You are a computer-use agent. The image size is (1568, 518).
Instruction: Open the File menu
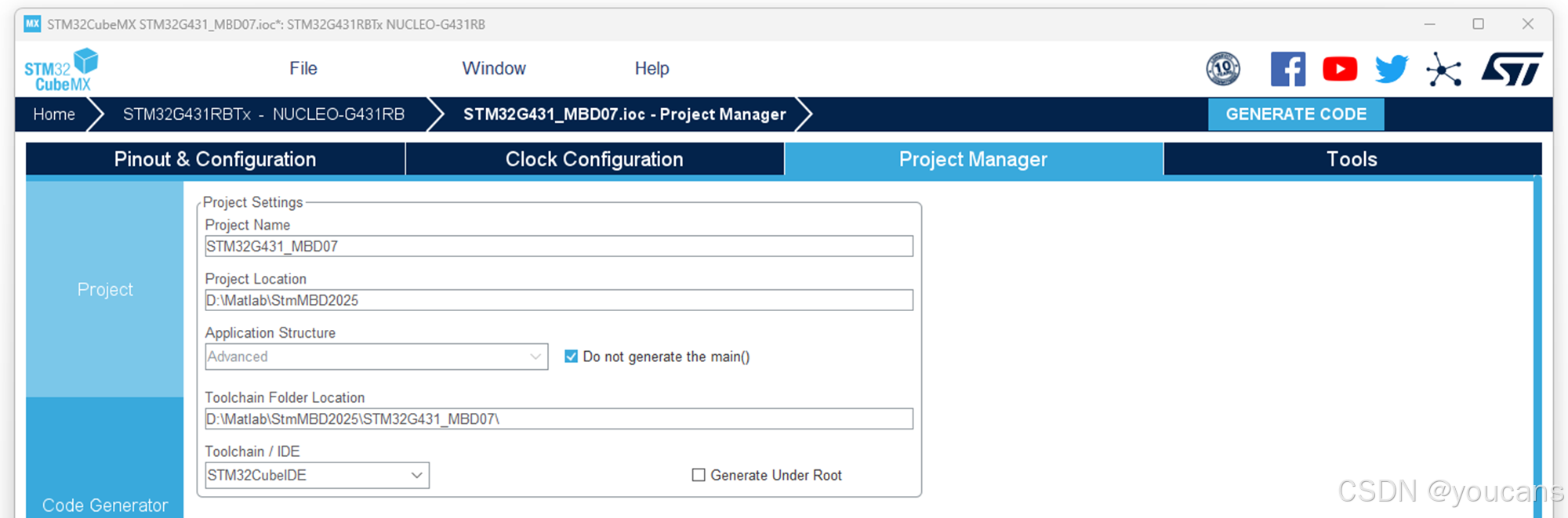click(303, 68)
